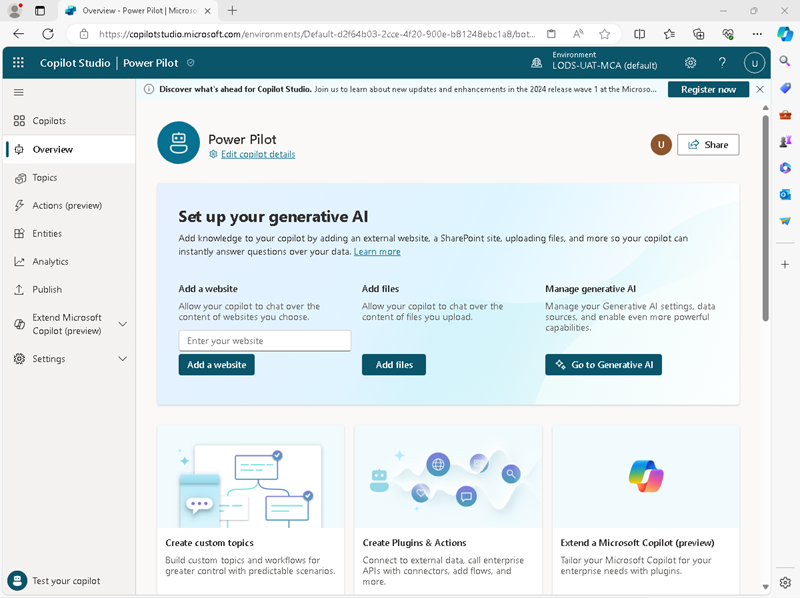
Task: Click the page vertical scrollbar
Action: coord(765,218)
